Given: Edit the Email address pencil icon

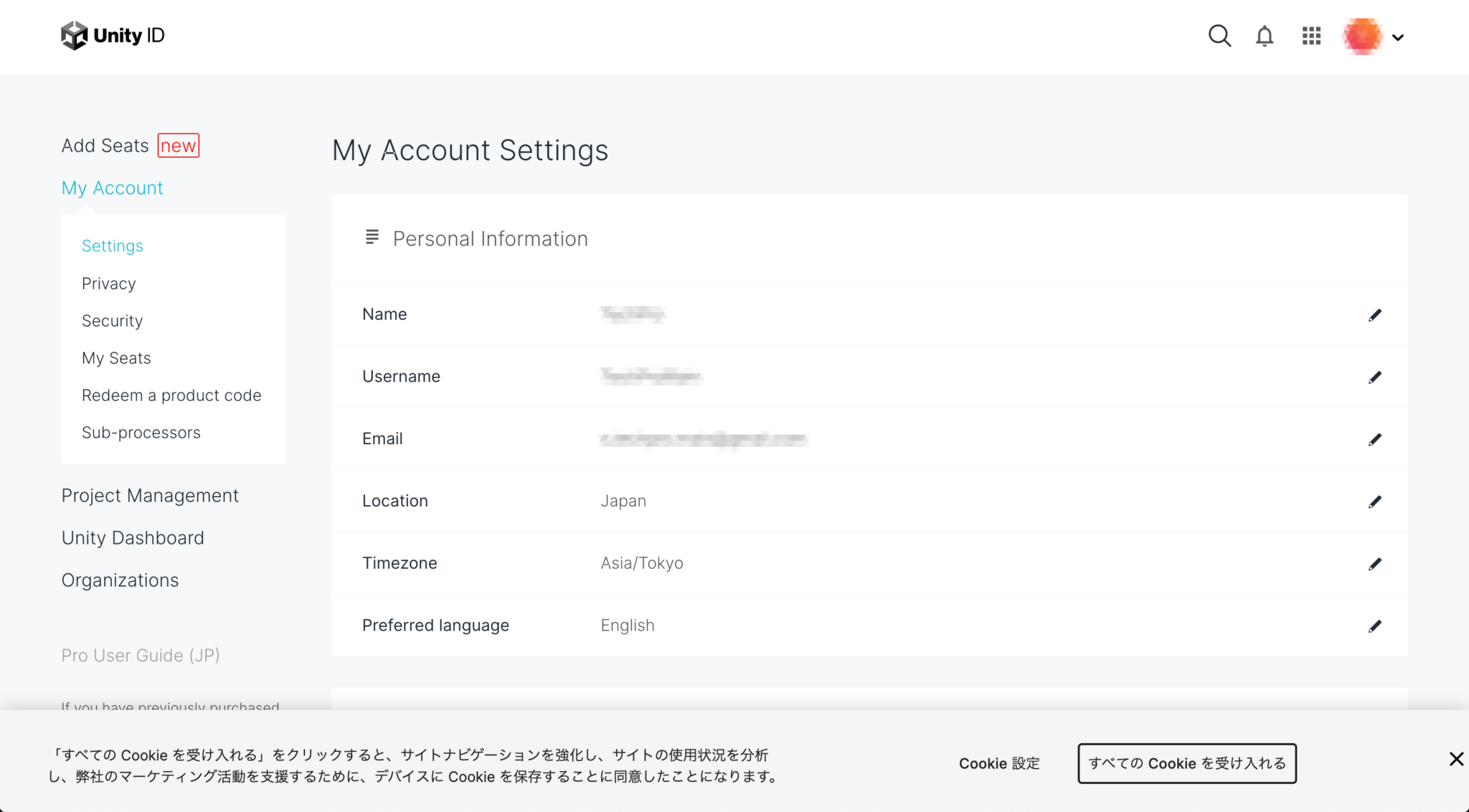Looking at the screenshot, I should [1376, 439].
